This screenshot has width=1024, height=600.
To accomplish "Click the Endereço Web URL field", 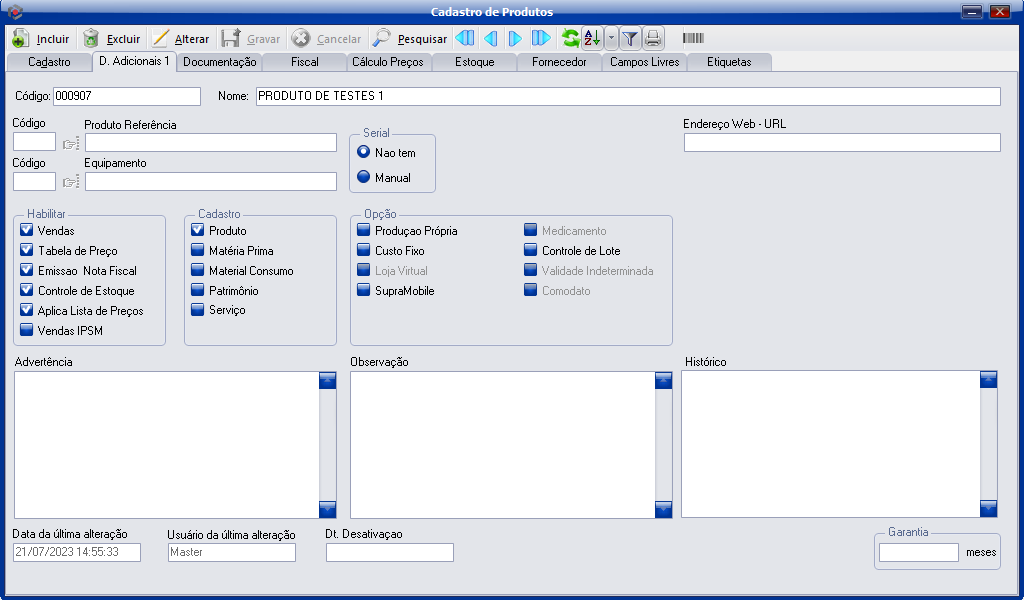I will (x=841, y=143).
